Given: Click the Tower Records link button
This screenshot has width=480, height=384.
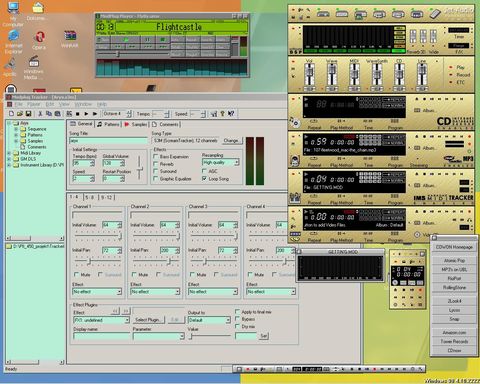Looking at the screenshot, I should click(x=454, y=341).
